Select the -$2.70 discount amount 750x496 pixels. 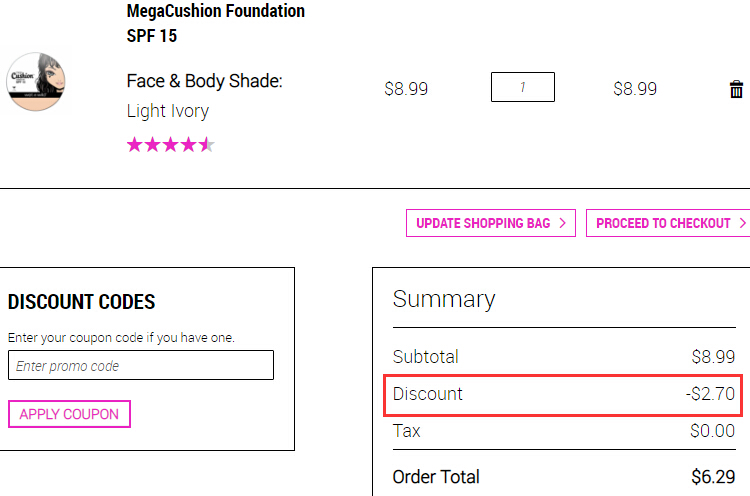pyautogui.click(x=710, y=394)
